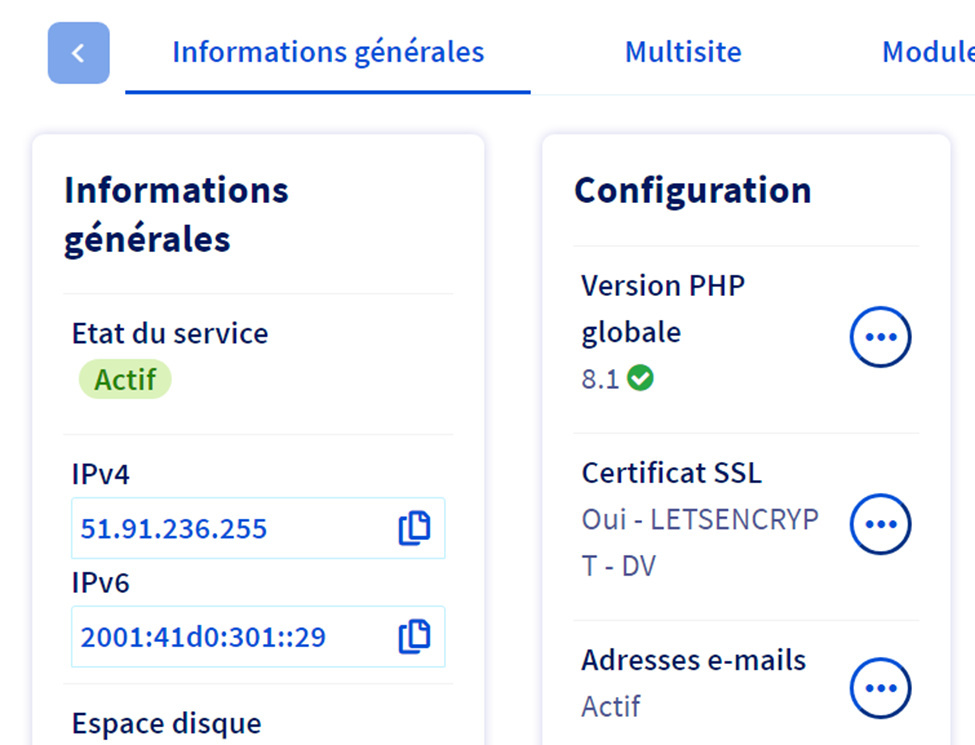Switch to the Informations générales tab
Viewport: 975px width, 745px height.
[327, 52]
